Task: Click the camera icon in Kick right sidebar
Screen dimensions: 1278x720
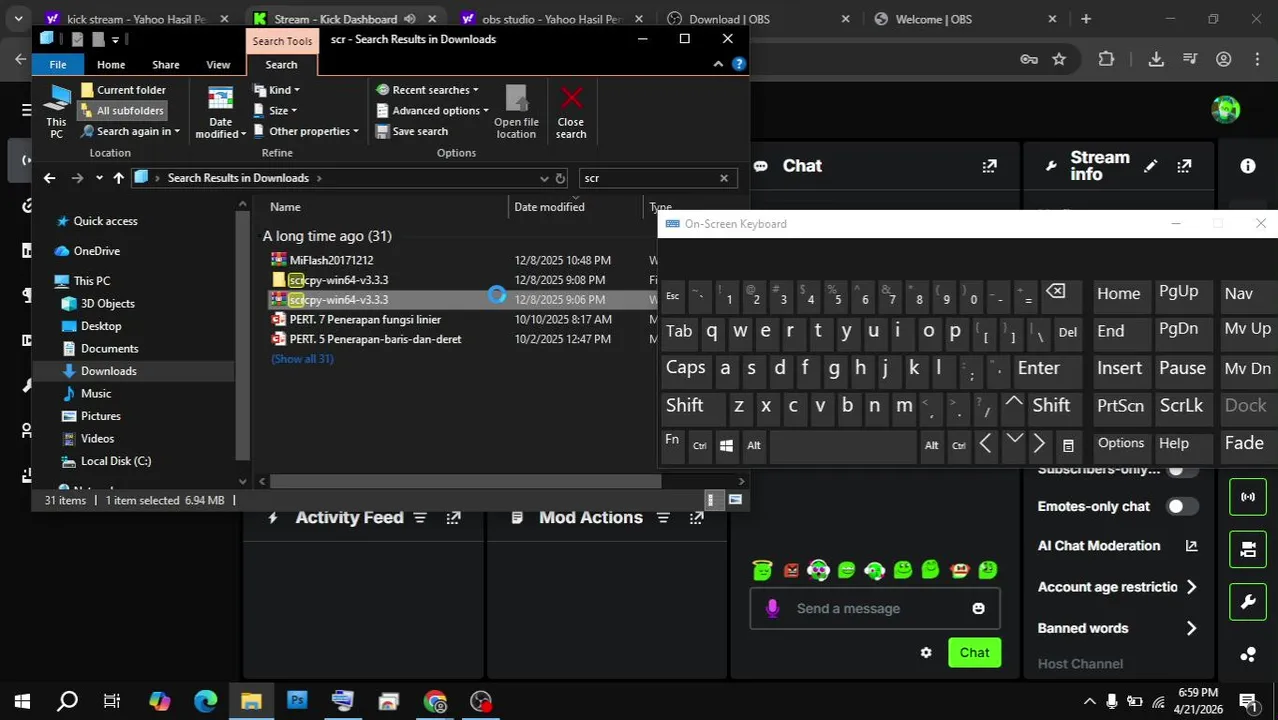Action: tap(1248, 549)
